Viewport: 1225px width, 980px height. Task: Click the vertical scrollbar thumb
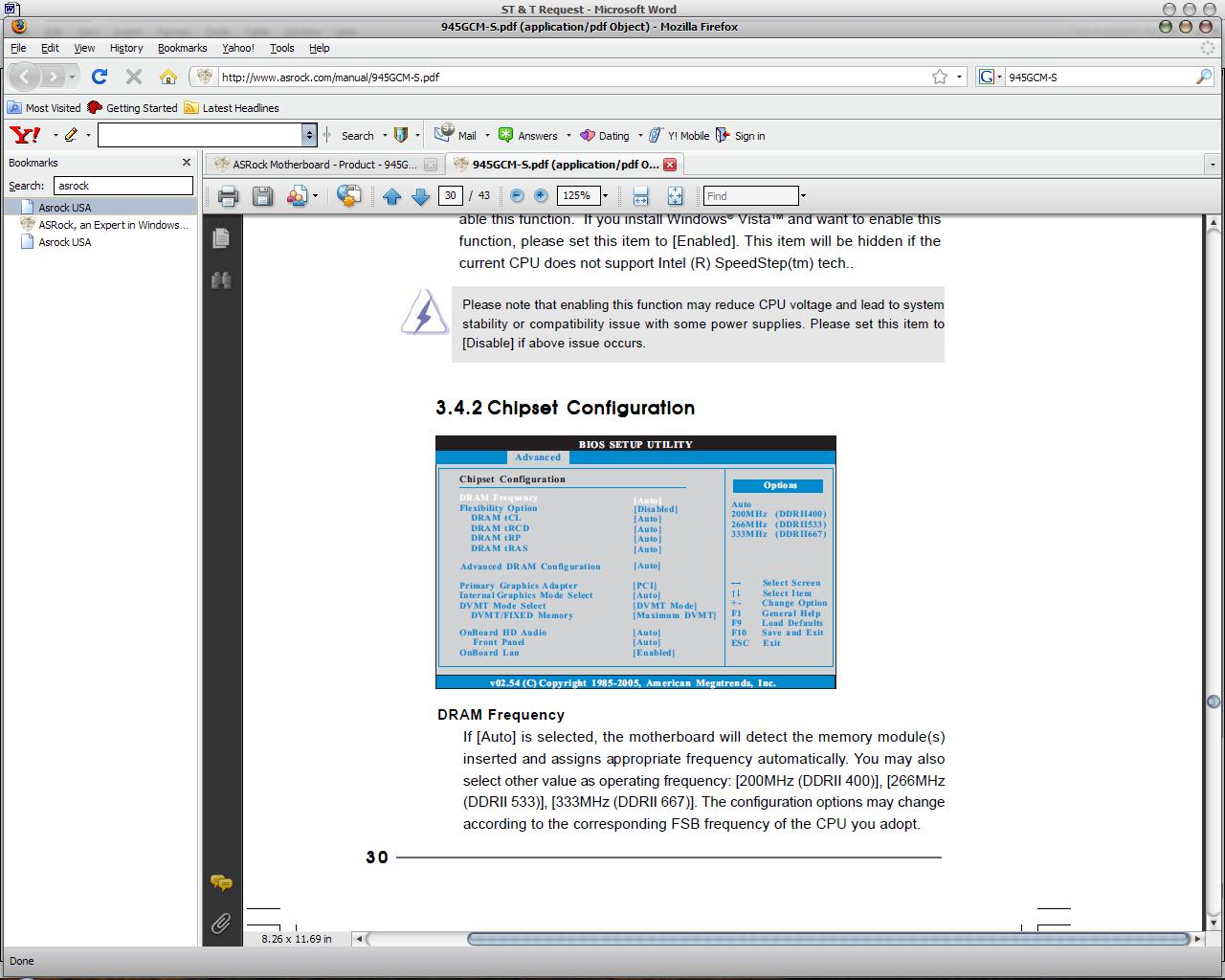point(1214,701)
